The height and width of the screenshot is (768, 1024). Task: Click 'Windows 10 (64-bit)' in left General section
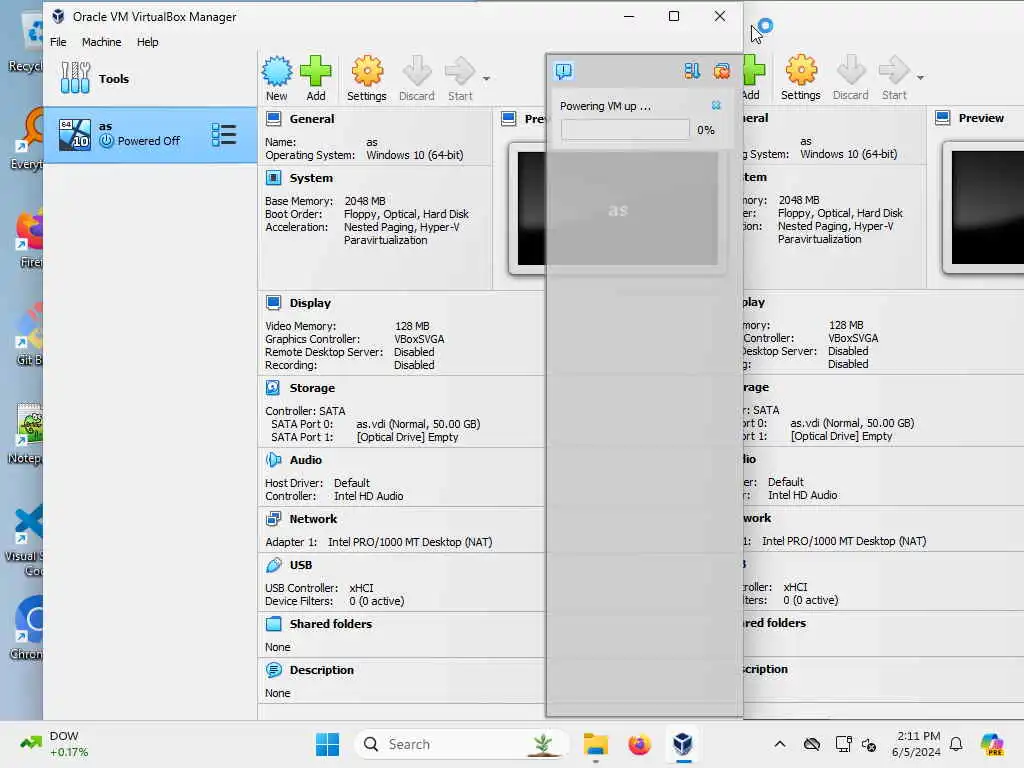pyautogui.click(x=415, y=155)
